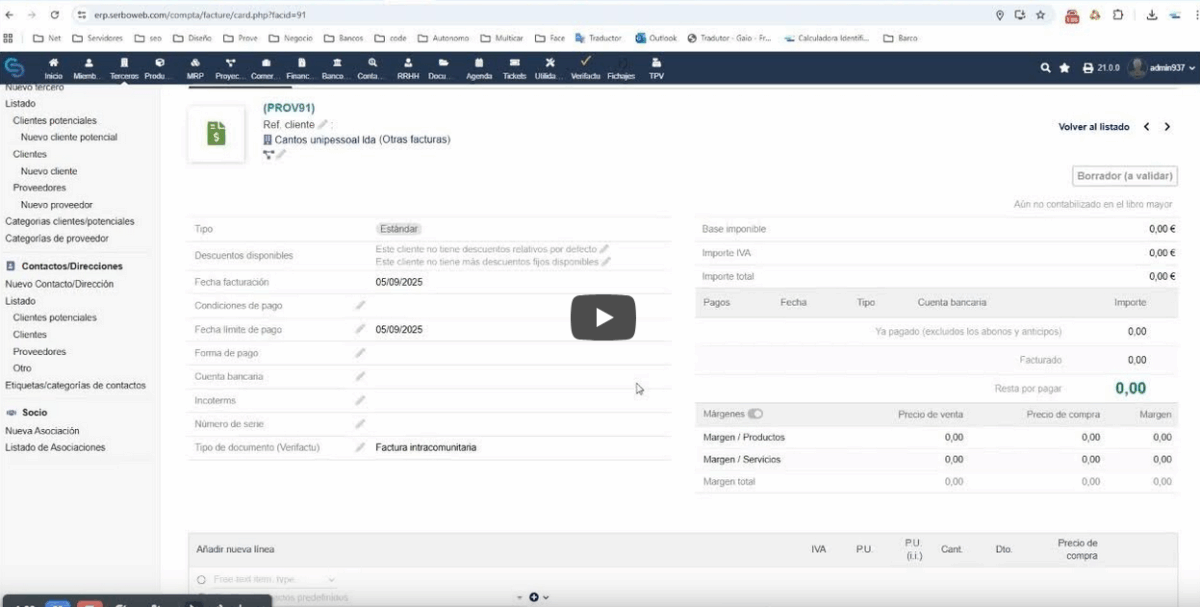
Task: Open Categorías de proveedor in sidebar
Action: coord(57,239)
